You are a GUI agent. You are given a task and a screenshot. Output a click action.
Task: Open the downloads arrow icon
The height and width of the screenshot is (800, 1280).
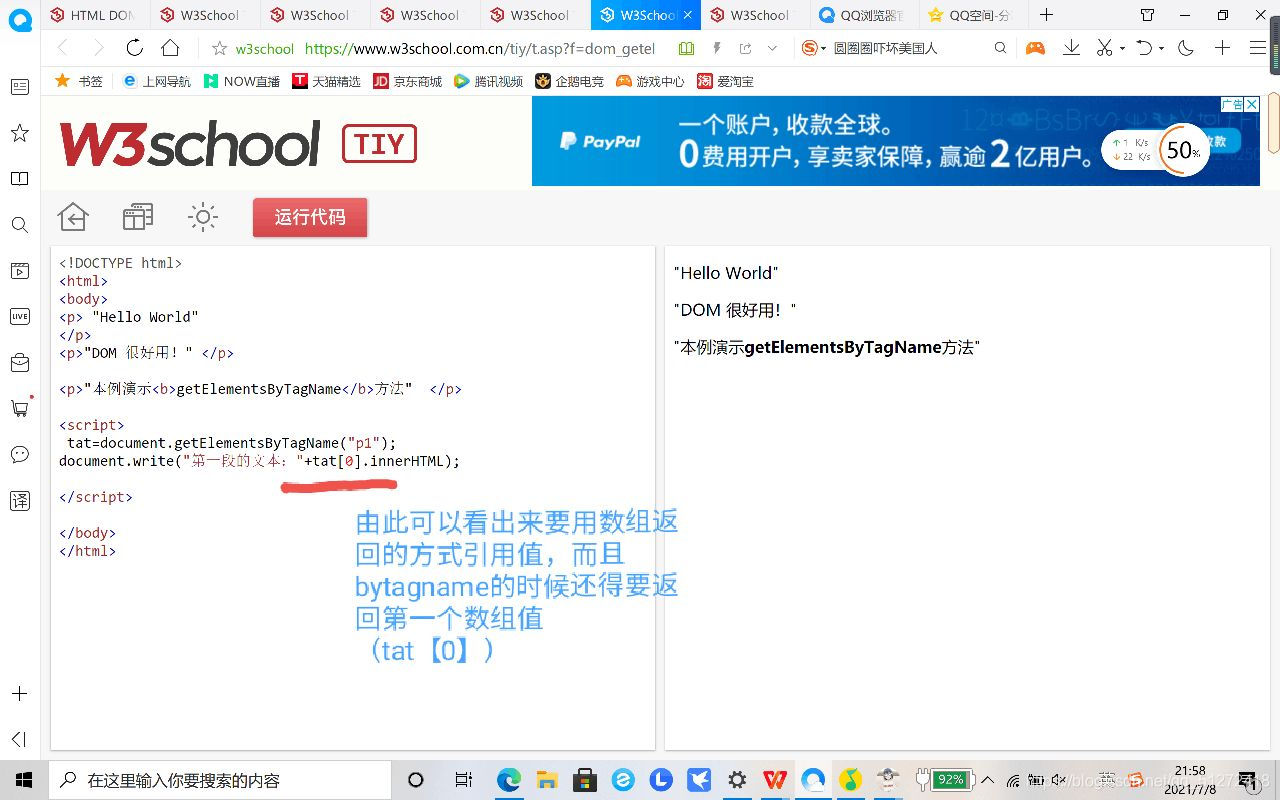coord(1071,48)
